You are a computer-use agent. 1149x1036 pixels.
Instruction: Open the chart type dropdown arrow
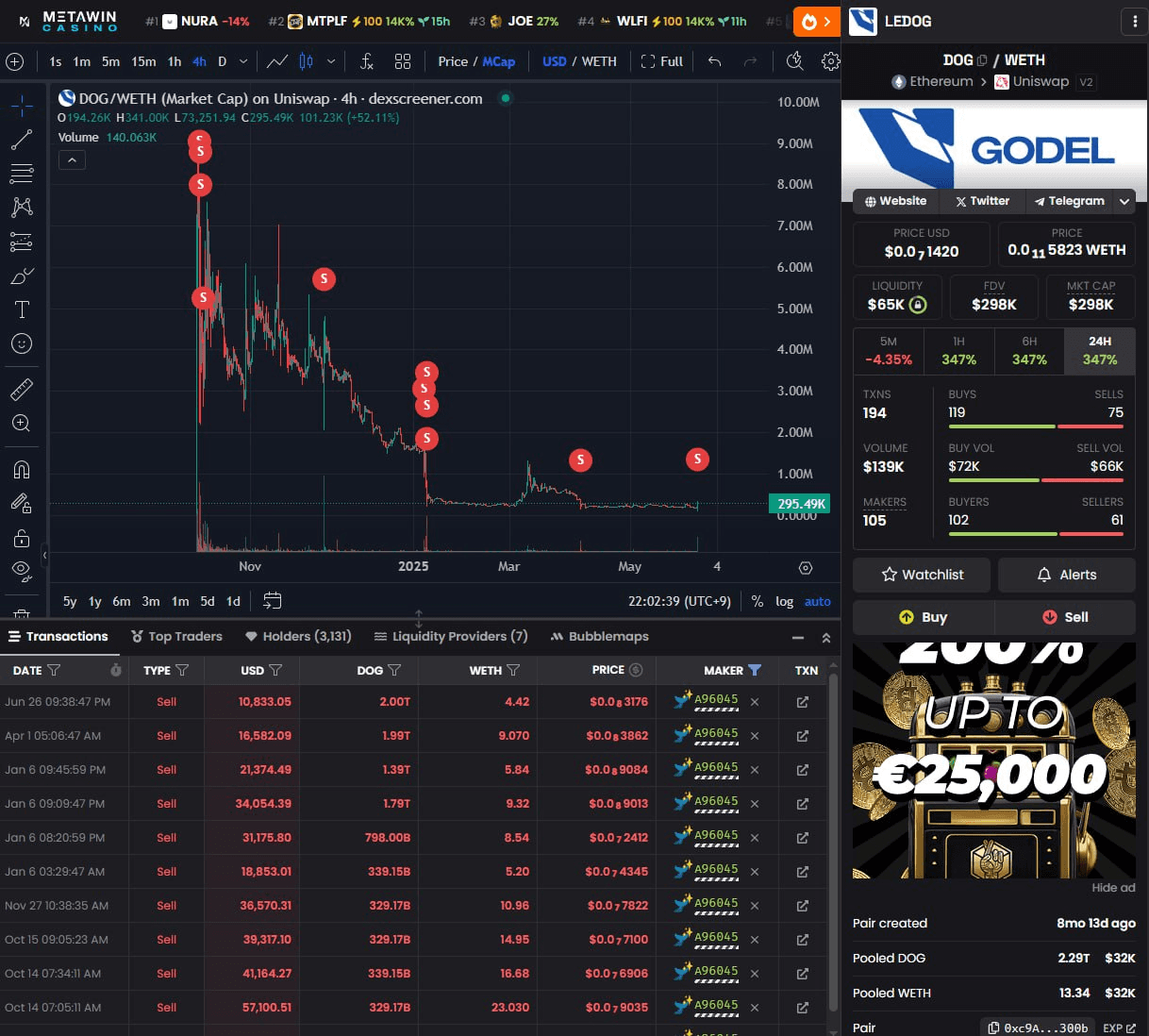pyautogui.click(x=331, y=61)
